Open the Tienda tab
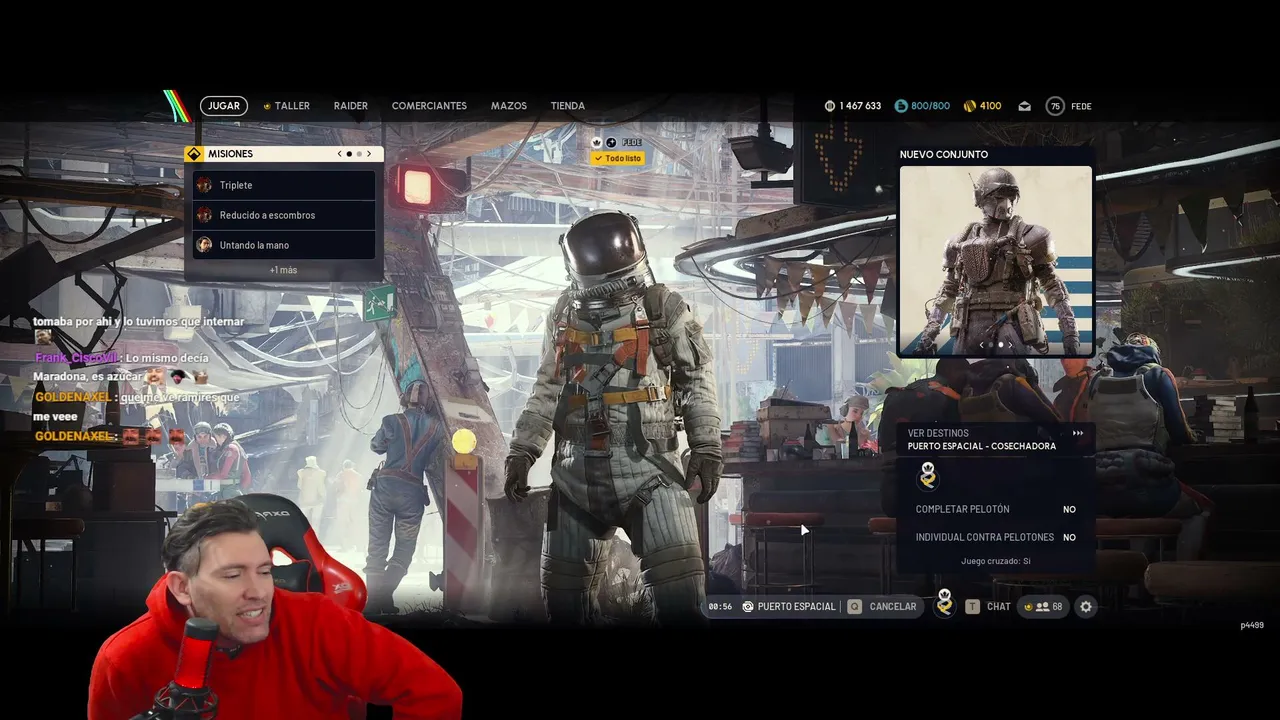Screen dimensions: 1280x720 568,106
